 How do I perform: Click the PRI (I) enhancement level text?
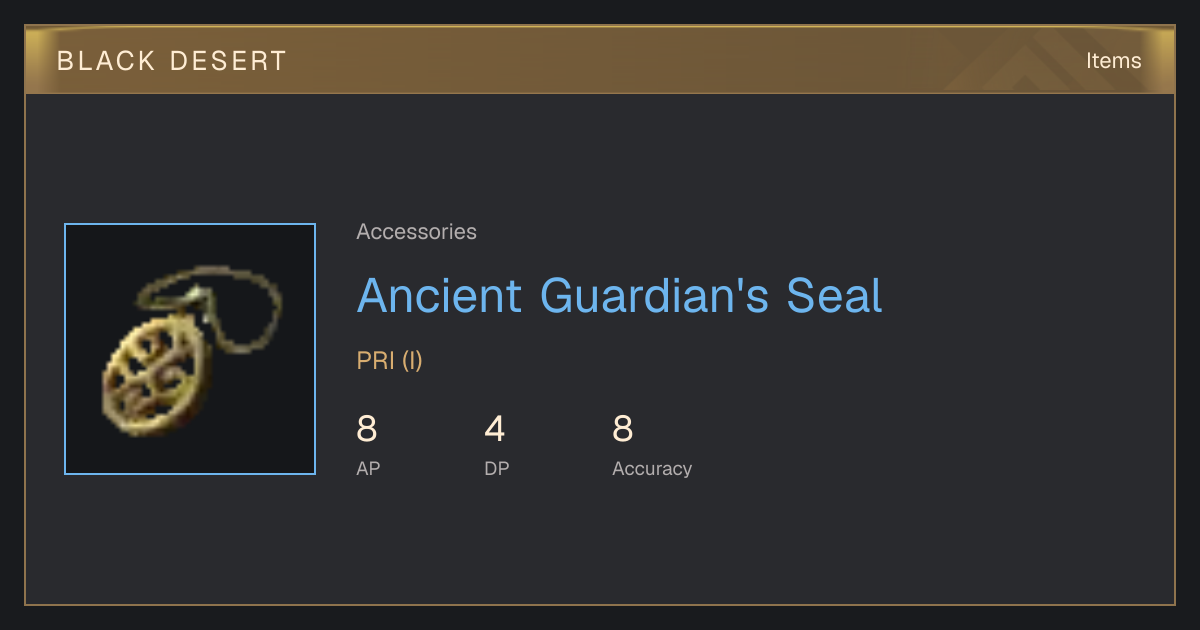(389, 361)
